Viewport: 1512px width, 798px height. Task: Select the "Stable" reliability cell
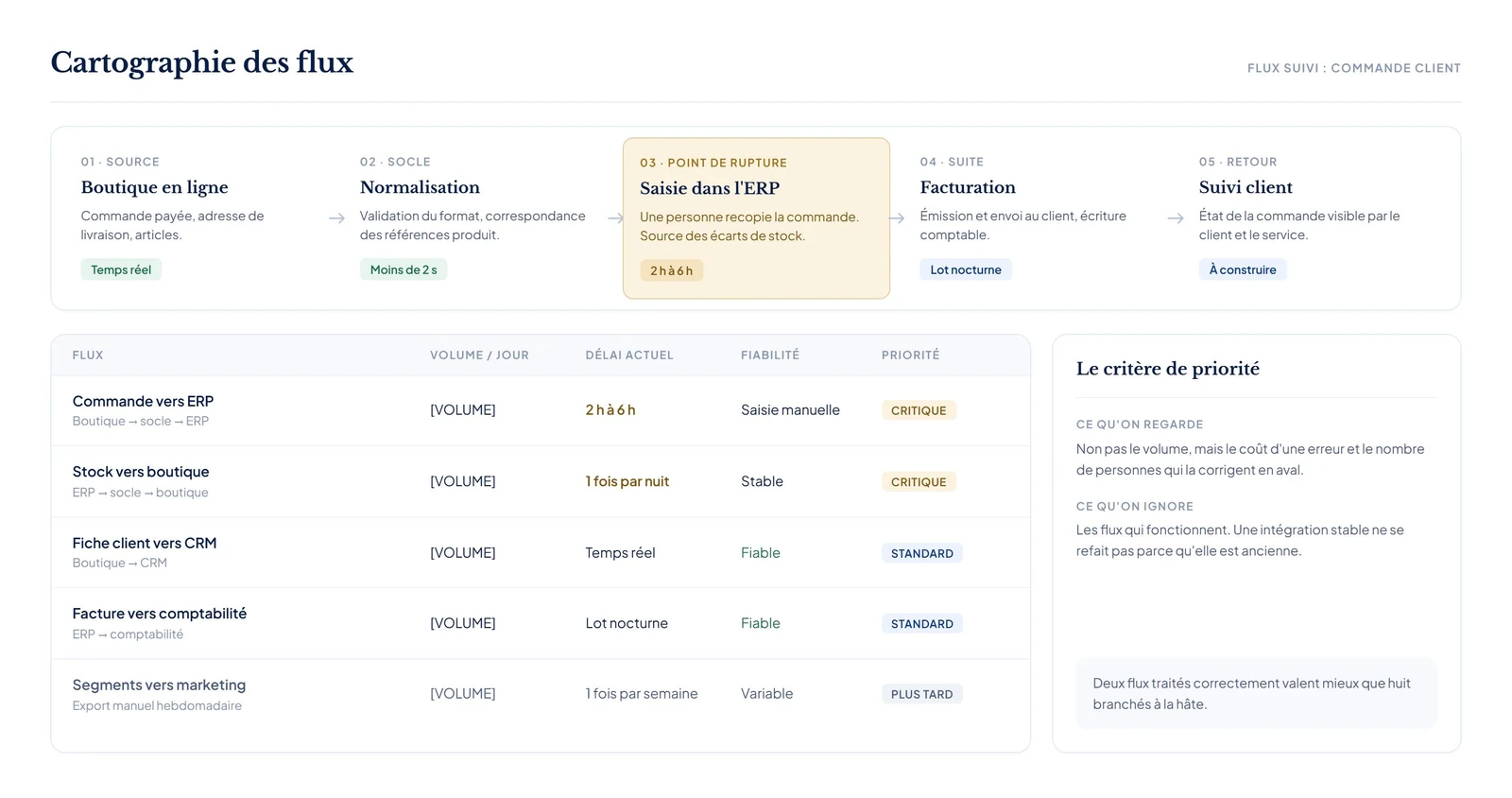click(762, 481)
